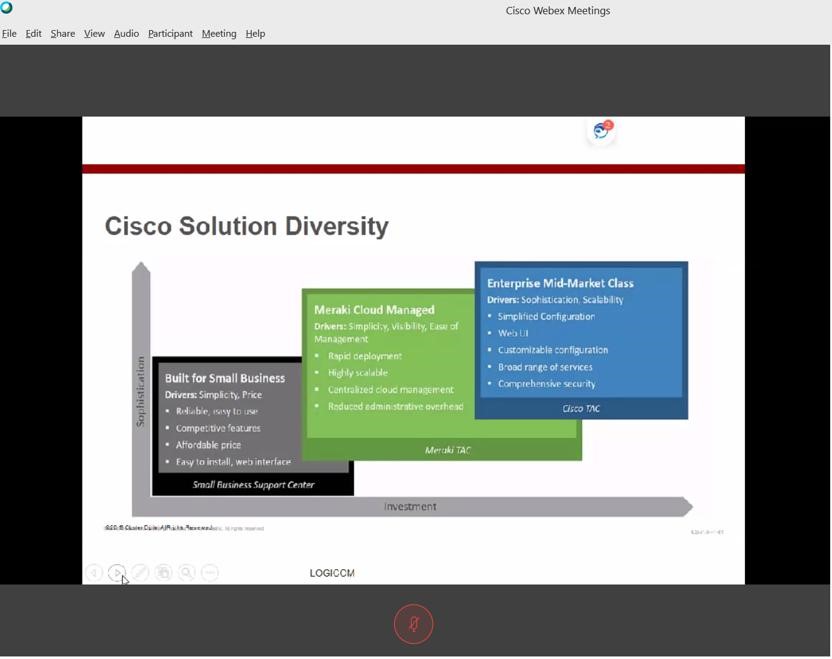Click 'Simplified Configuration' bullet
The width and height of the screenshot is (832, 659).
[546, 316]
